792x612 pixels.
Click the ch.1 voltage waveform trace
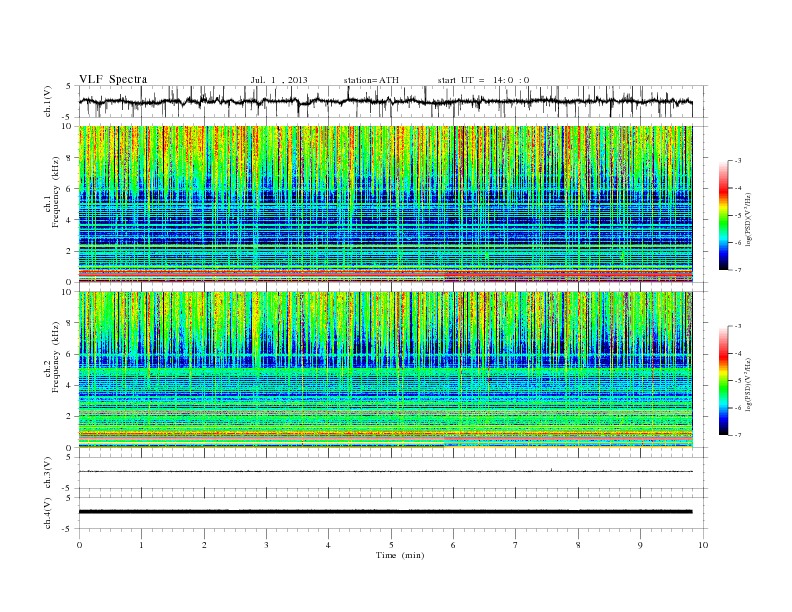click(x=386, y=101)
